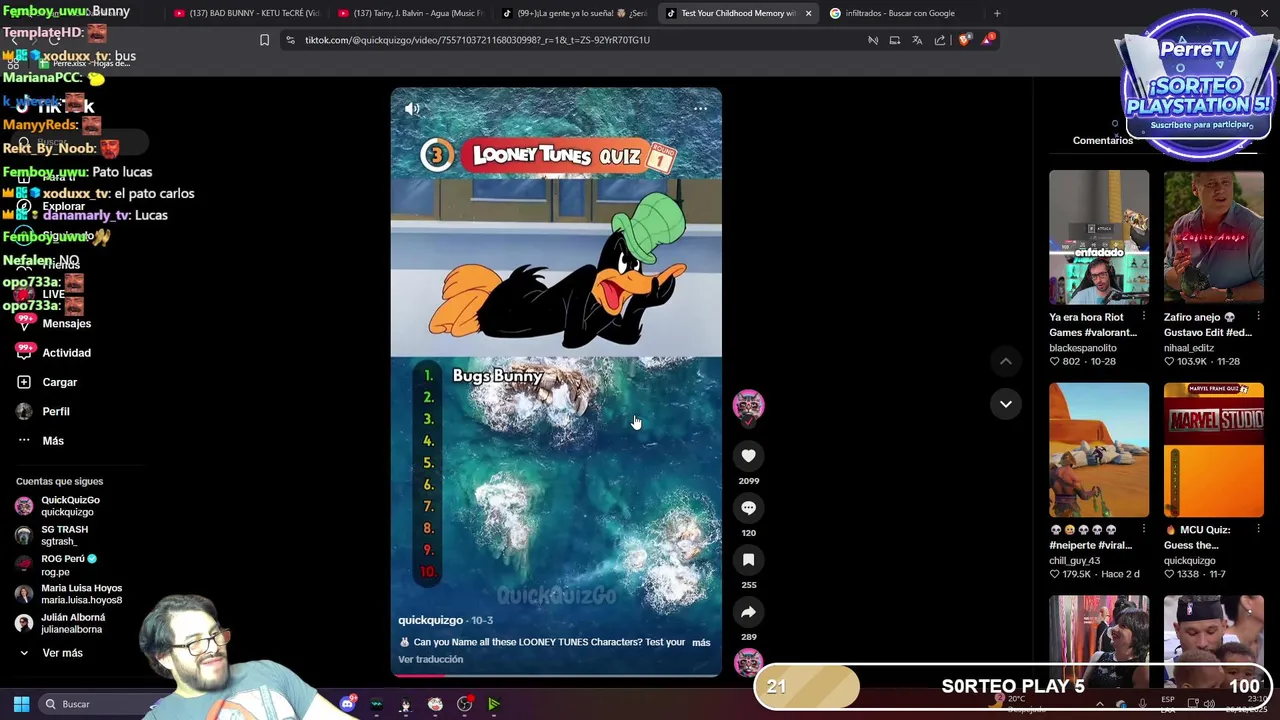Click author name chill_guy_43
1280x720 pixels.
(1075, 561)
